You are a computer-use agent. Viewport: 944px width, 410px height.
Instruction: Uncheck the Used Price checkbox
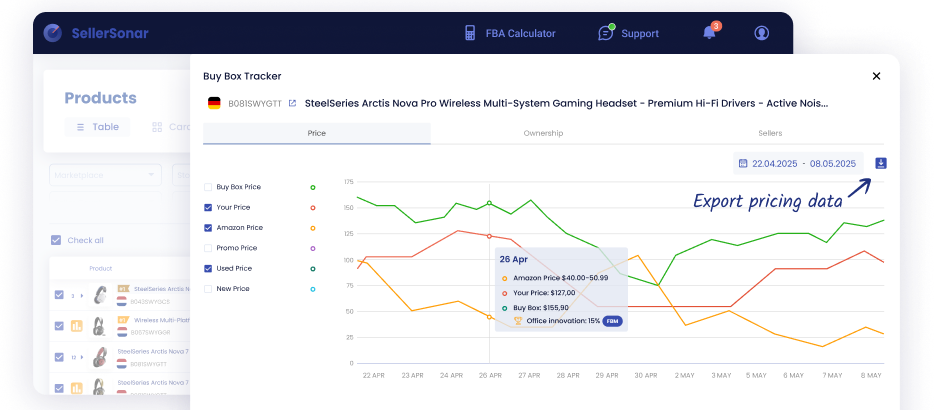pos(208,269)
